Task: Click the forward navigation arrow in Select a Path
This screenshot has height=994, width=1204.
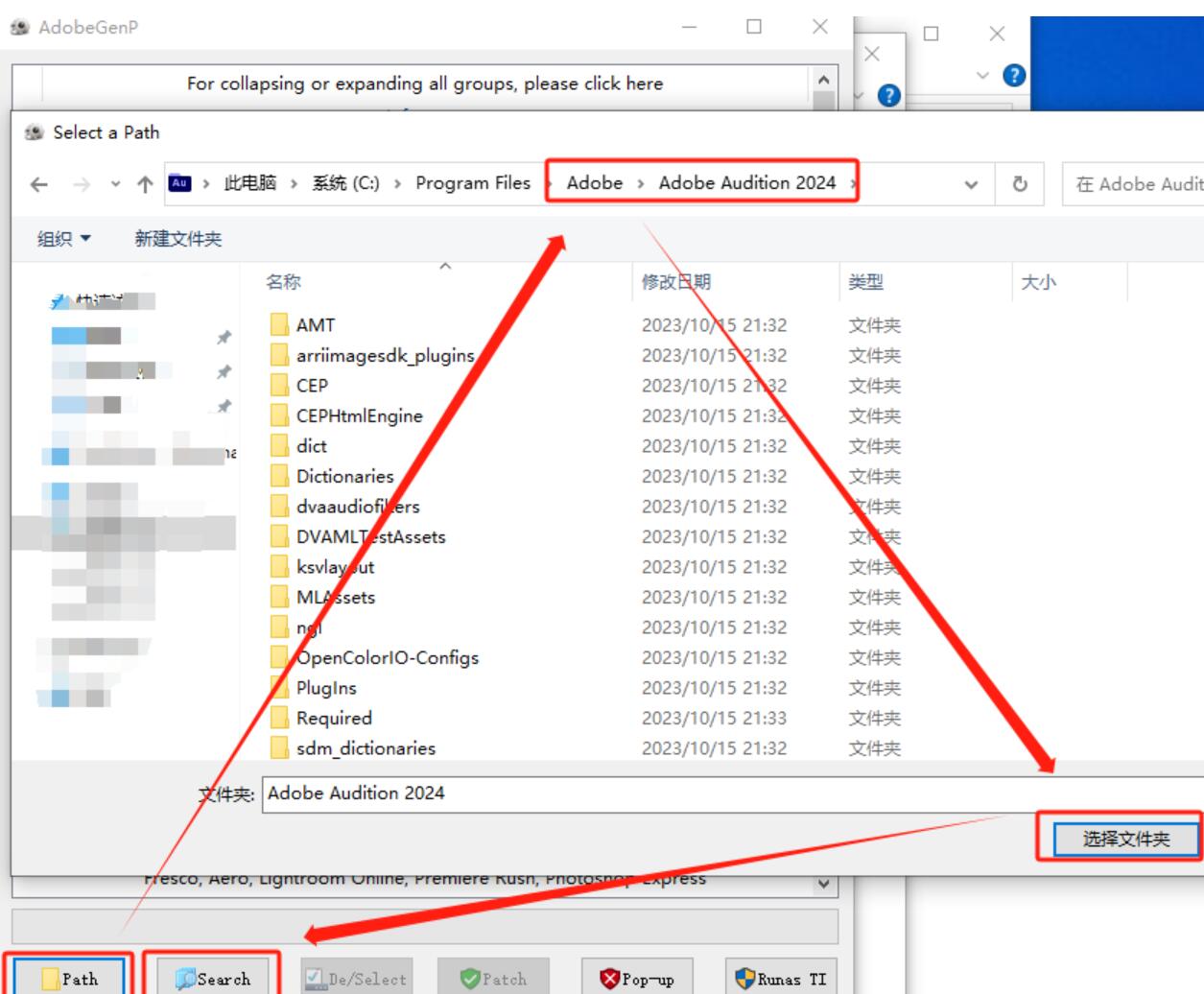Action: pyautogui.click(x=82, y=184)
